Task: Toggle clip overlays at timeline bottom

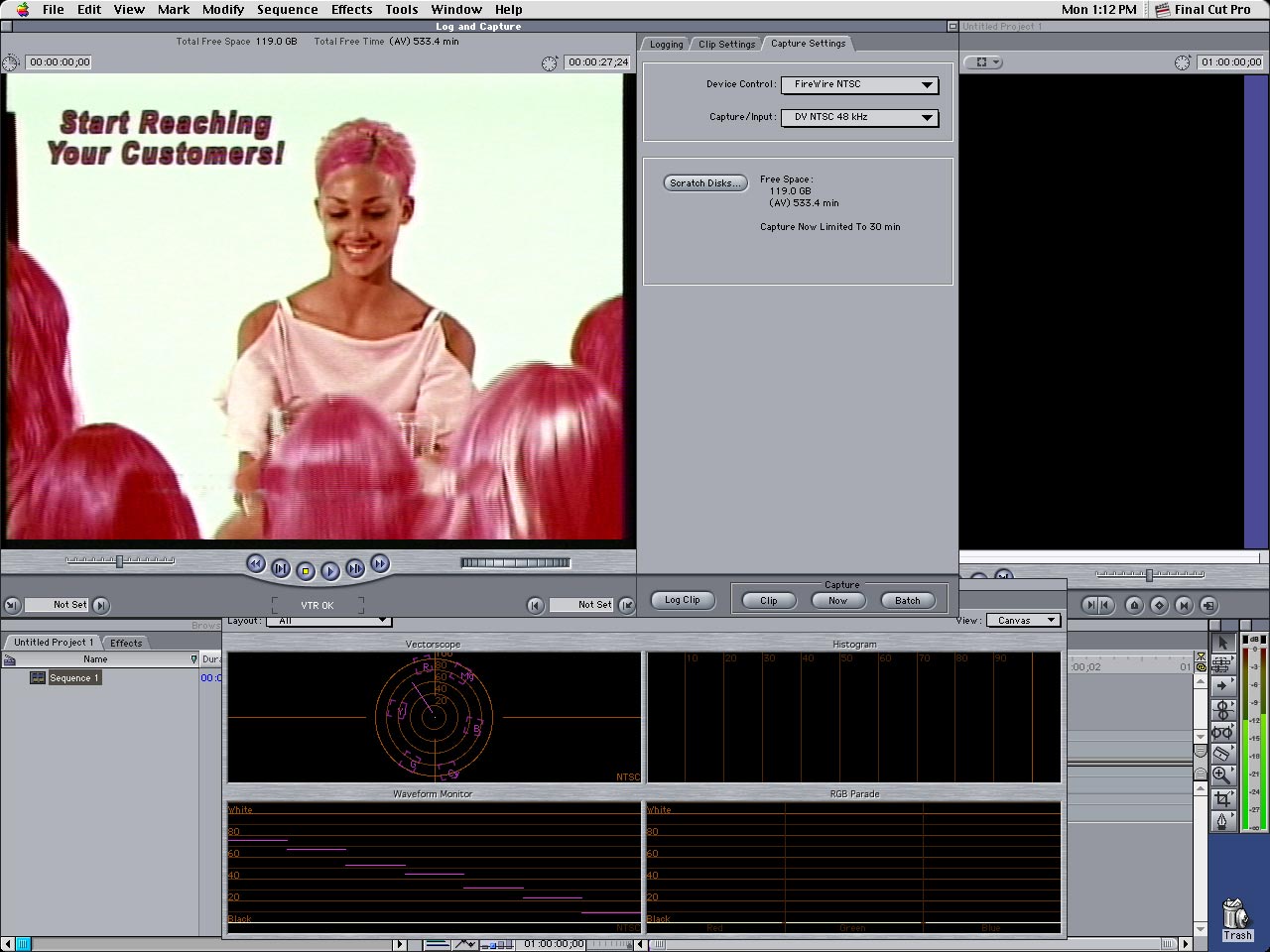Action: [464, 944]
